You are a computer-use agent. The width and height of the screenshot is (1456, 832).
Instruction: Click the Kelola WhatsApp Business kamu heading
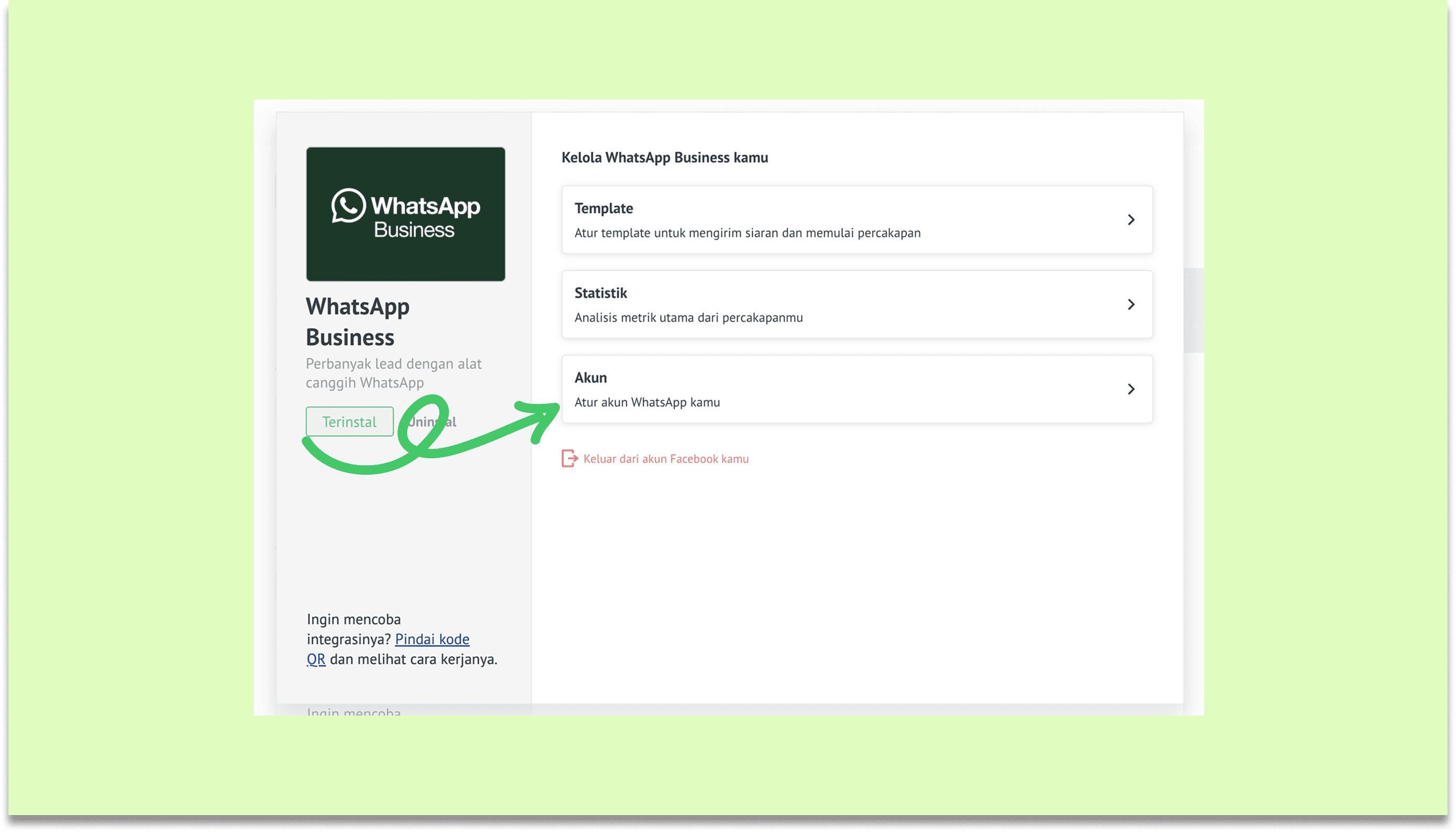[x=665, y=158]
